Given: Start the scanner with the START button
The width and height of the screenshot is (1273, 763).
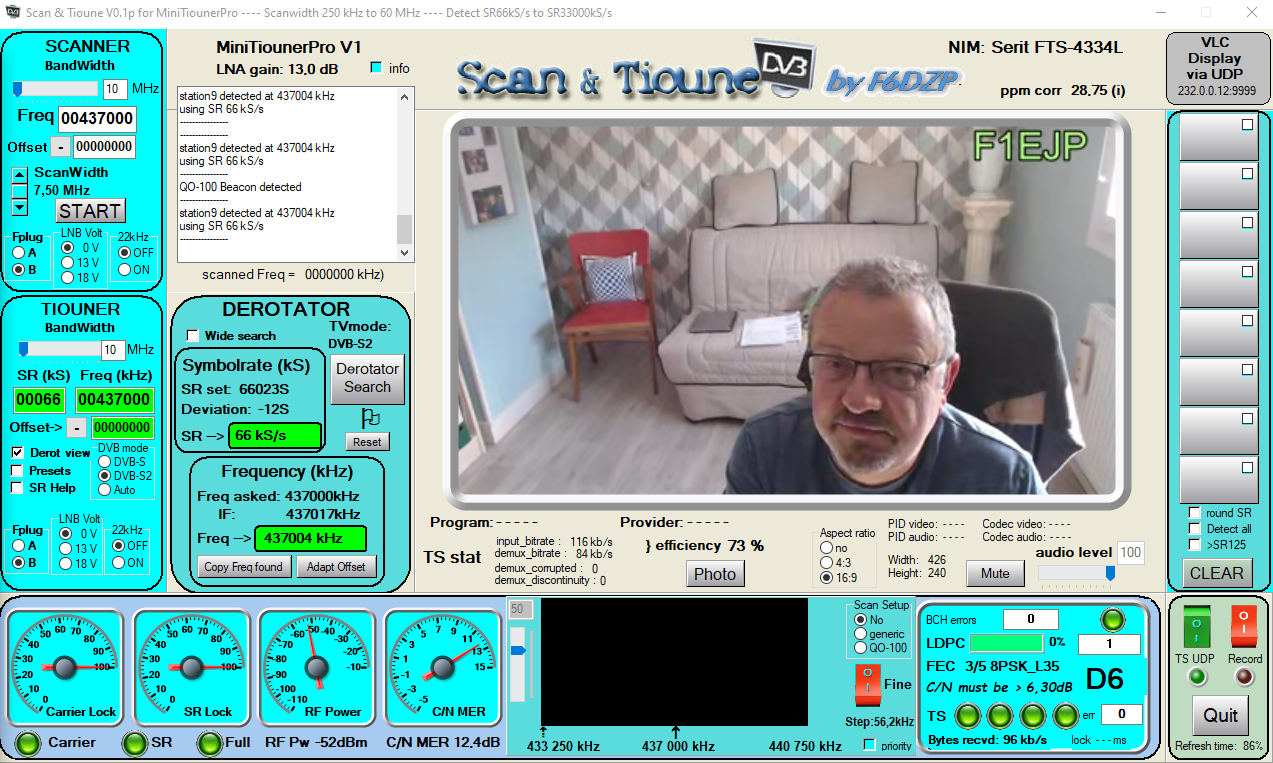Looking at the screenshot, I should click(x=90, y=211).
